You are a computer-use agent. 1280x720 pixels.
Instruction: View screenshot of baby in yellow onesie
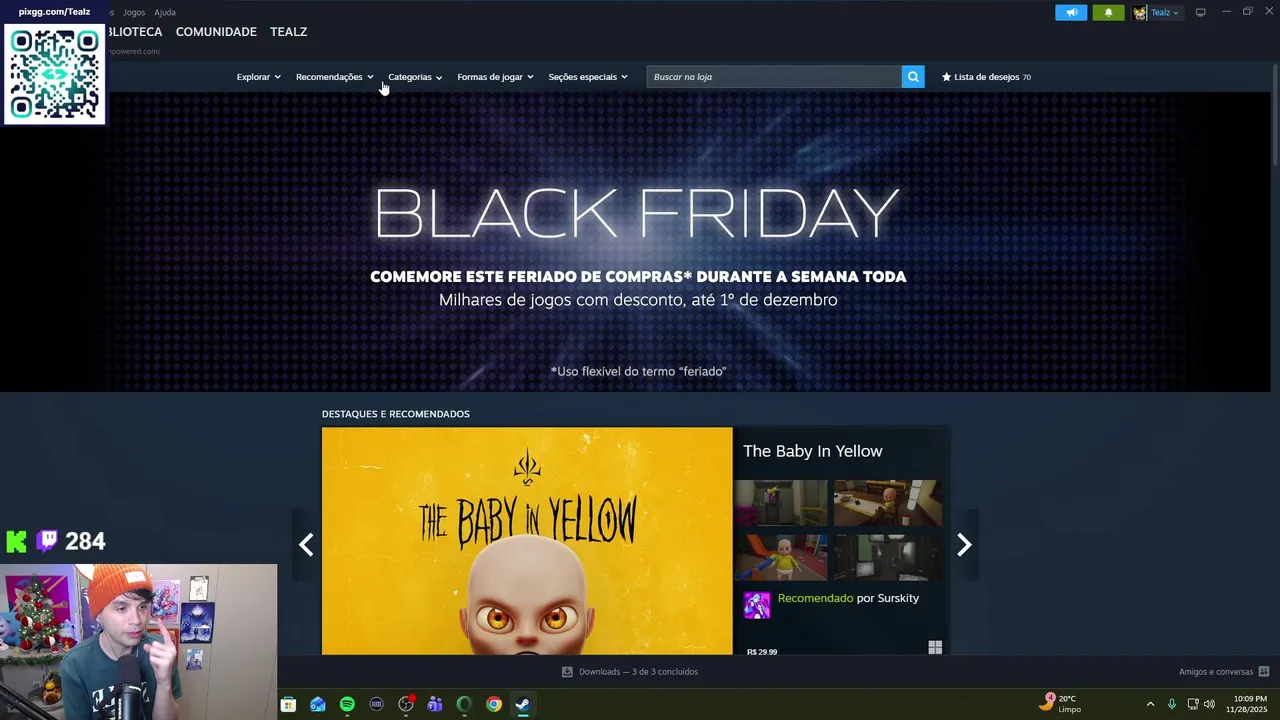[x=781, y=557]
